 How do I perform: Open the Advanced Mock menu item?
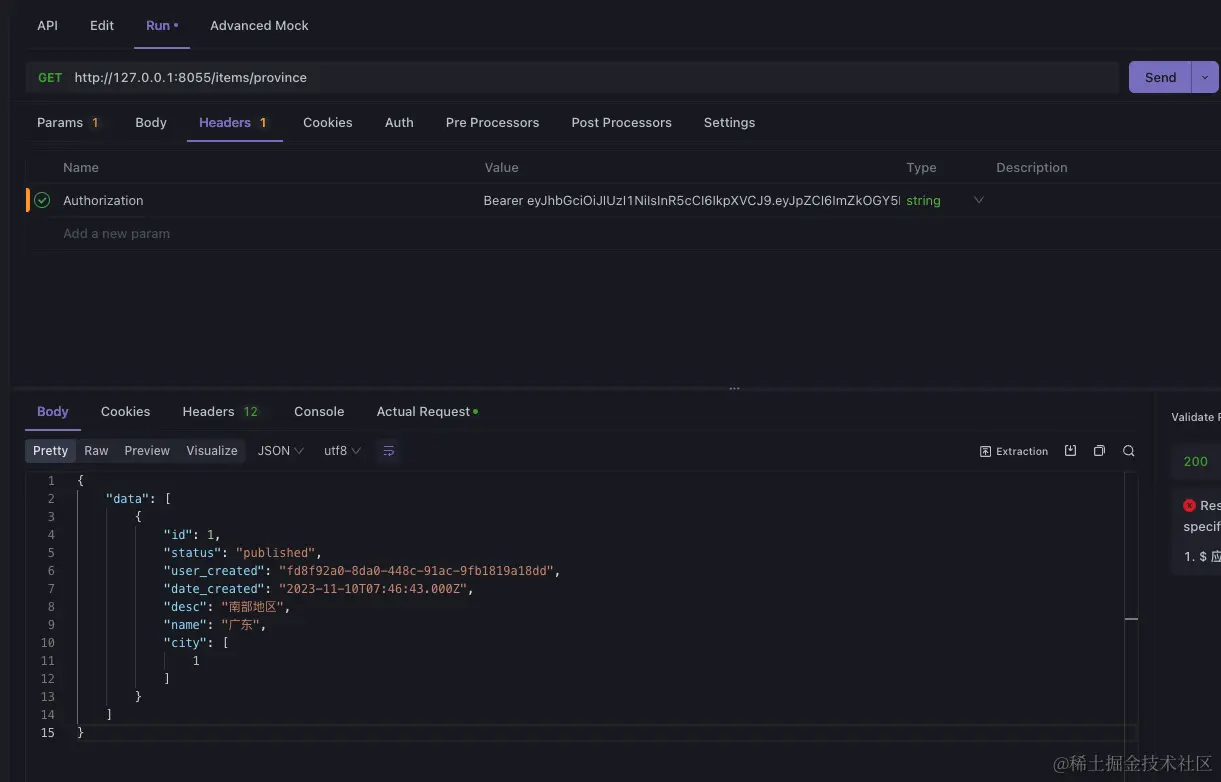(259, 25)
